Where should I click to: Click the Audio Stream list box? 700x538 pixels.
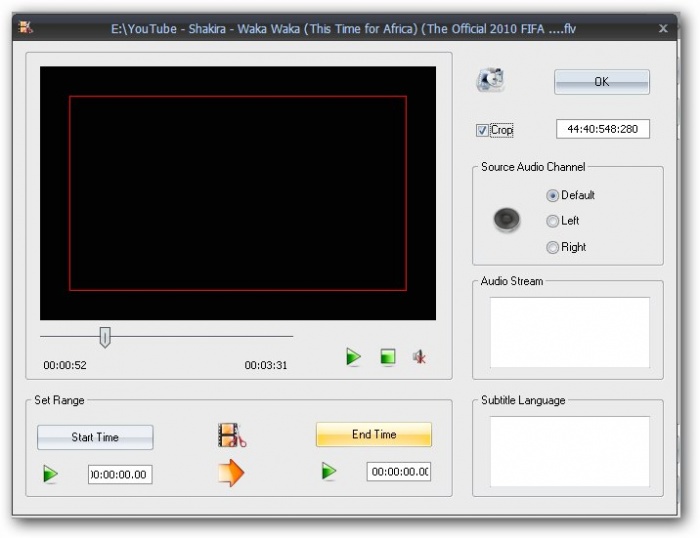(x=570, y=333)
